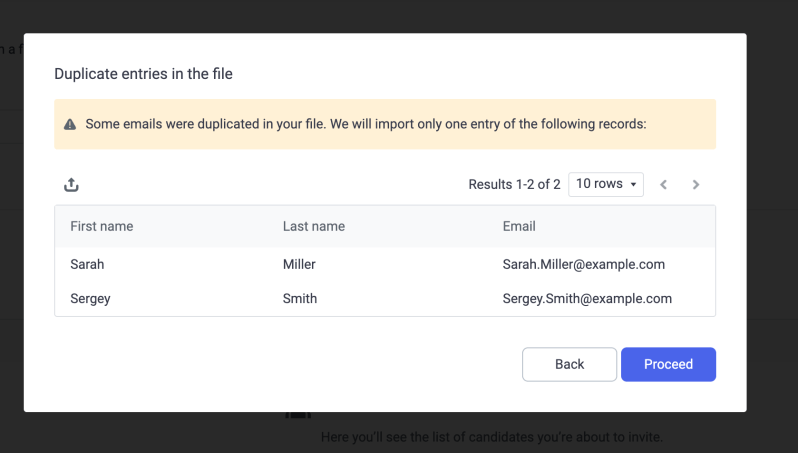The image size is (798, 453).
Task: Select the first name cell "Sergey"
Action: click(91, 298)
